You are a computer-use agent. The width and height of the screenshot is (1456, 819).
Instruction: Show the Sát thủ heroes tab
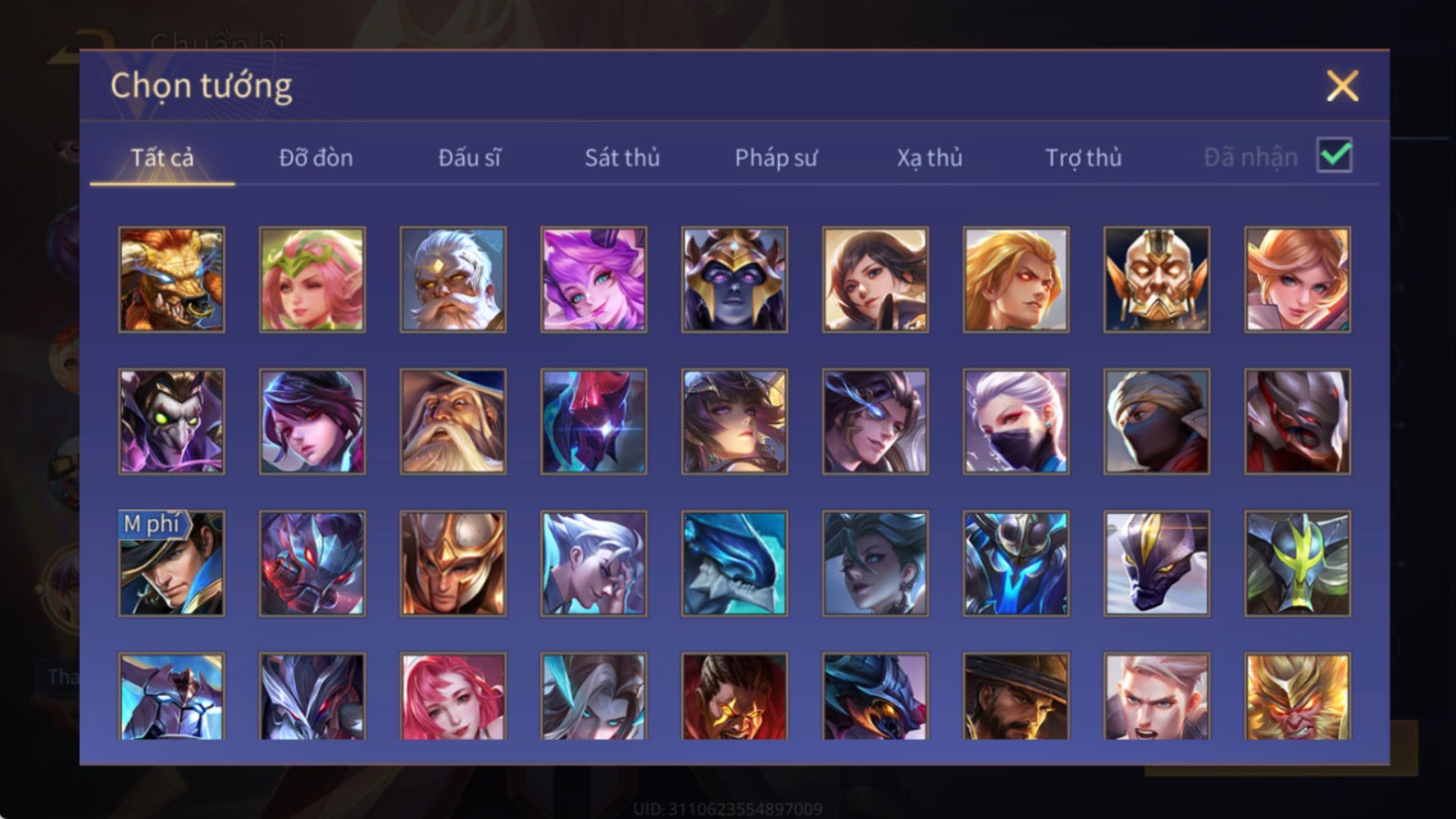point(622,158)
